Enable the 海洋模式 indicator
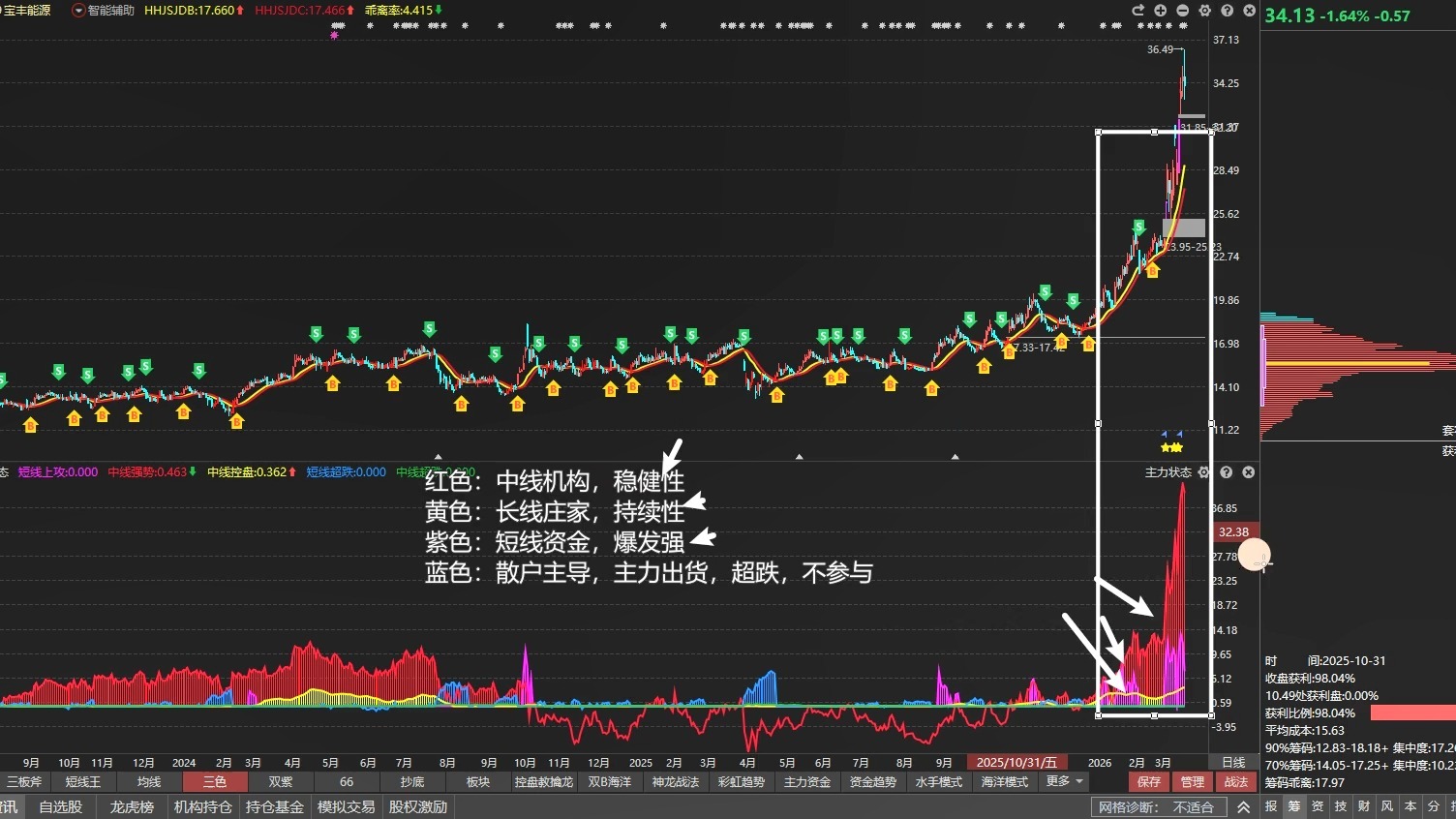 [x=1003, y=781]
